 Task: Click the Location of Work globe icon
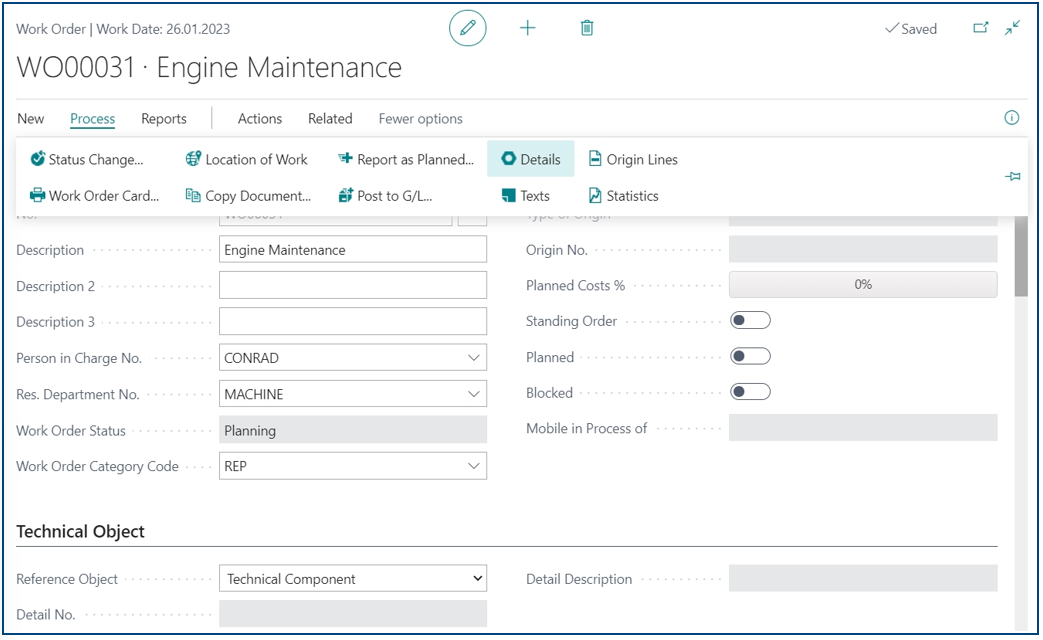194,159
